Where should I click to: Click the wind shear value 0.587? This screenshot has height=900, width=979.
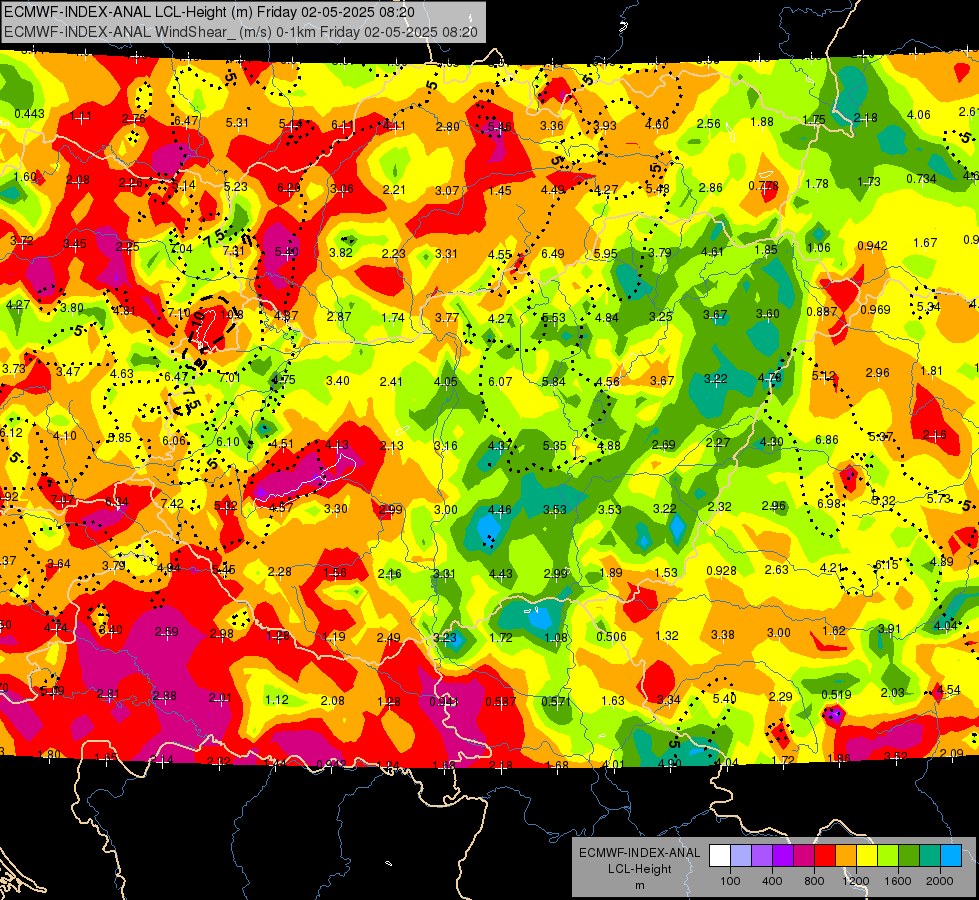pos(500,702)
